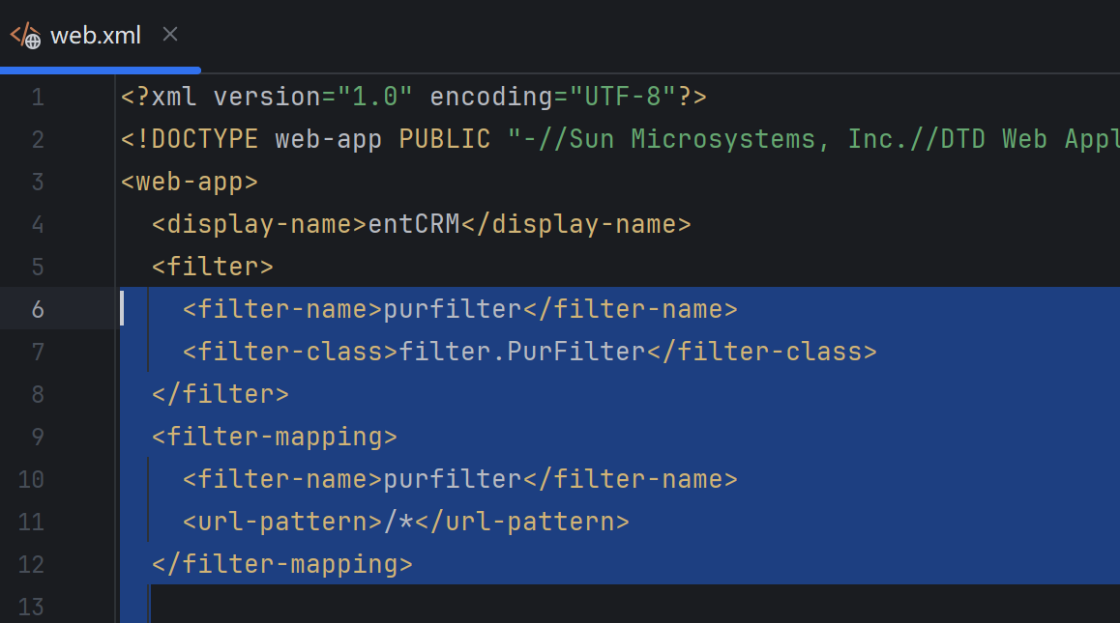Click the web.xml file type icon

[26, 36]
